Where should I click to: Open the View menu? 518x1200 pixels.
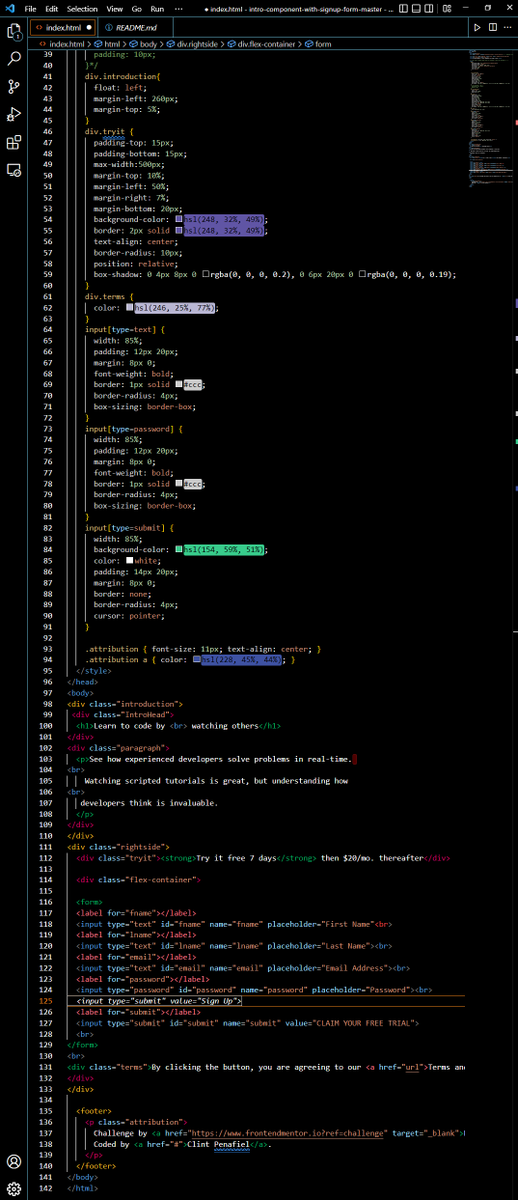click(x=114, y=8)
